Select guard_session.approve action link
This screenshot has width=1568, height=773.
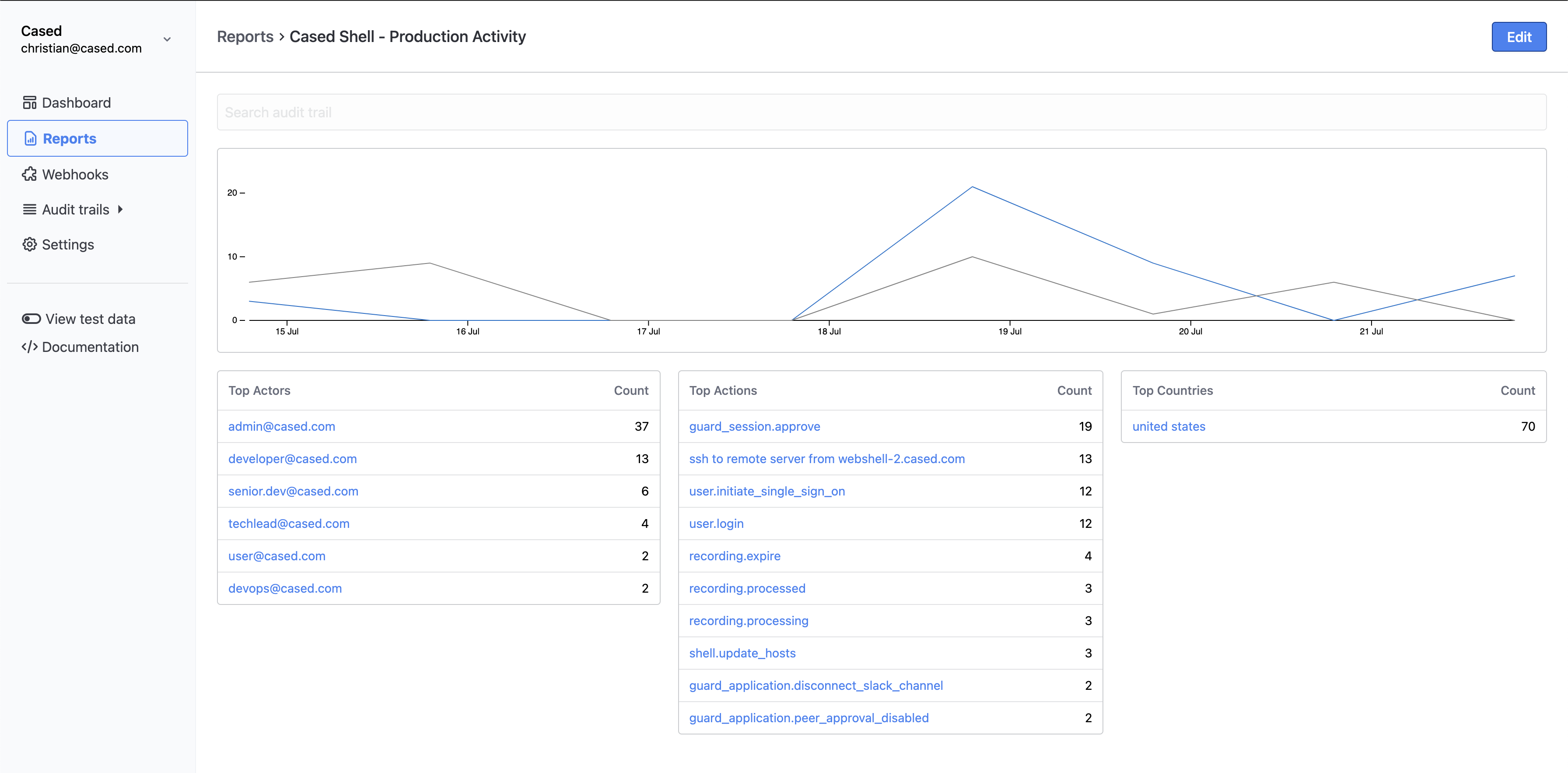pyautogui.click(x=754, y=426)
